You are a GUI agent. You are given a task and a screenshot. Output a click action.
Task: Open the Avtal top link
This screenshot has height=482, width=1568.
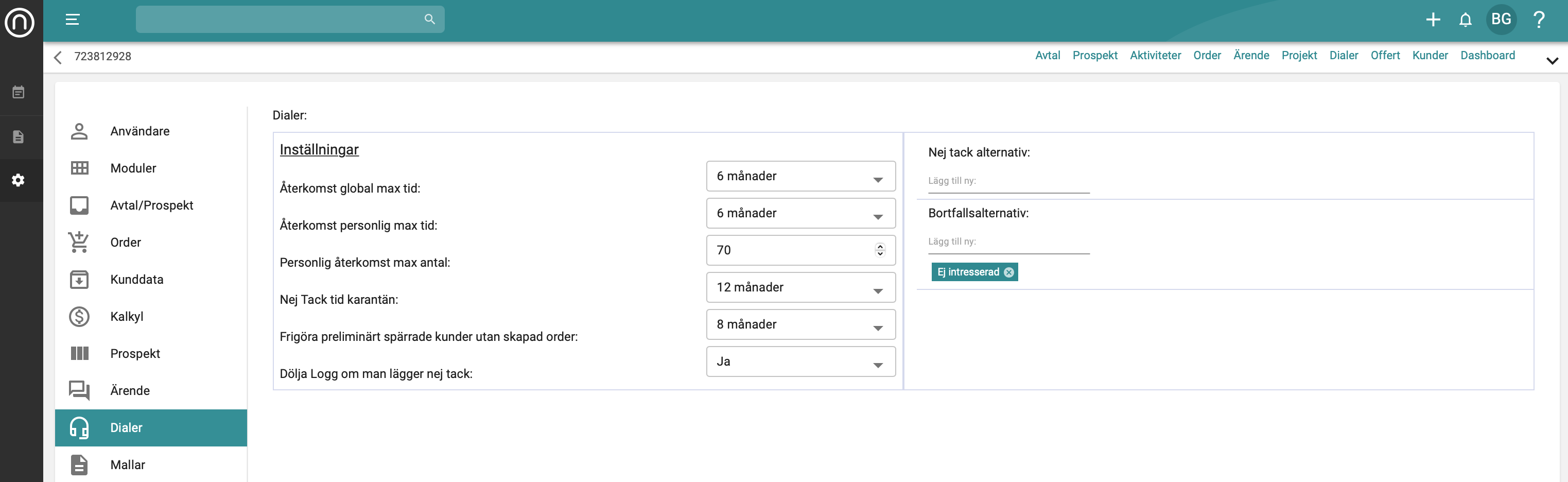pyautogui.click(x=1048, y=56)
